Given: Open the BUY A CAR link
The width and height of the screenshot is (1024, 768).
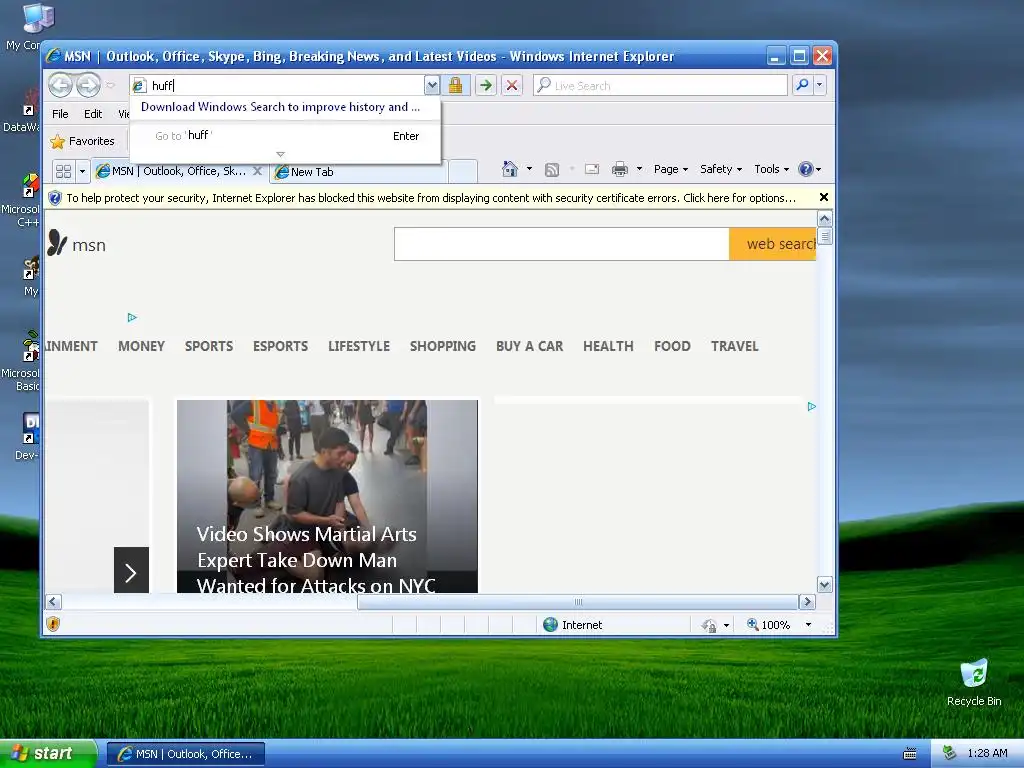Looking at the screenshot, I should [x=530, y=346].
